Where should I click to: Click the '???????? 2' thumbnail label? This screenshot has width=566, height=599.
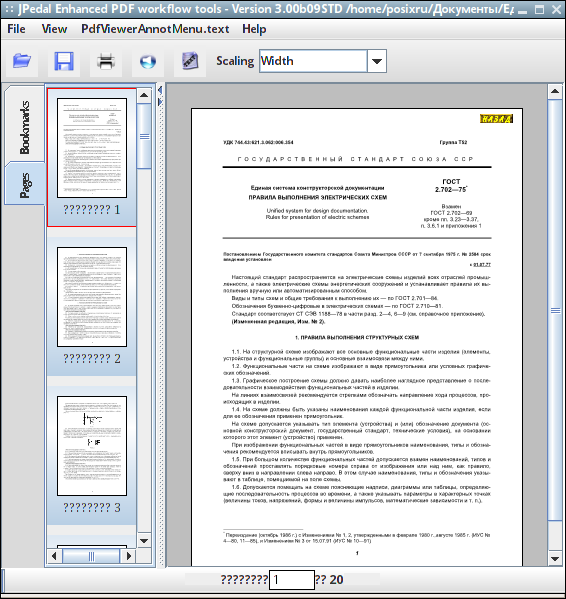click(92, 358)
